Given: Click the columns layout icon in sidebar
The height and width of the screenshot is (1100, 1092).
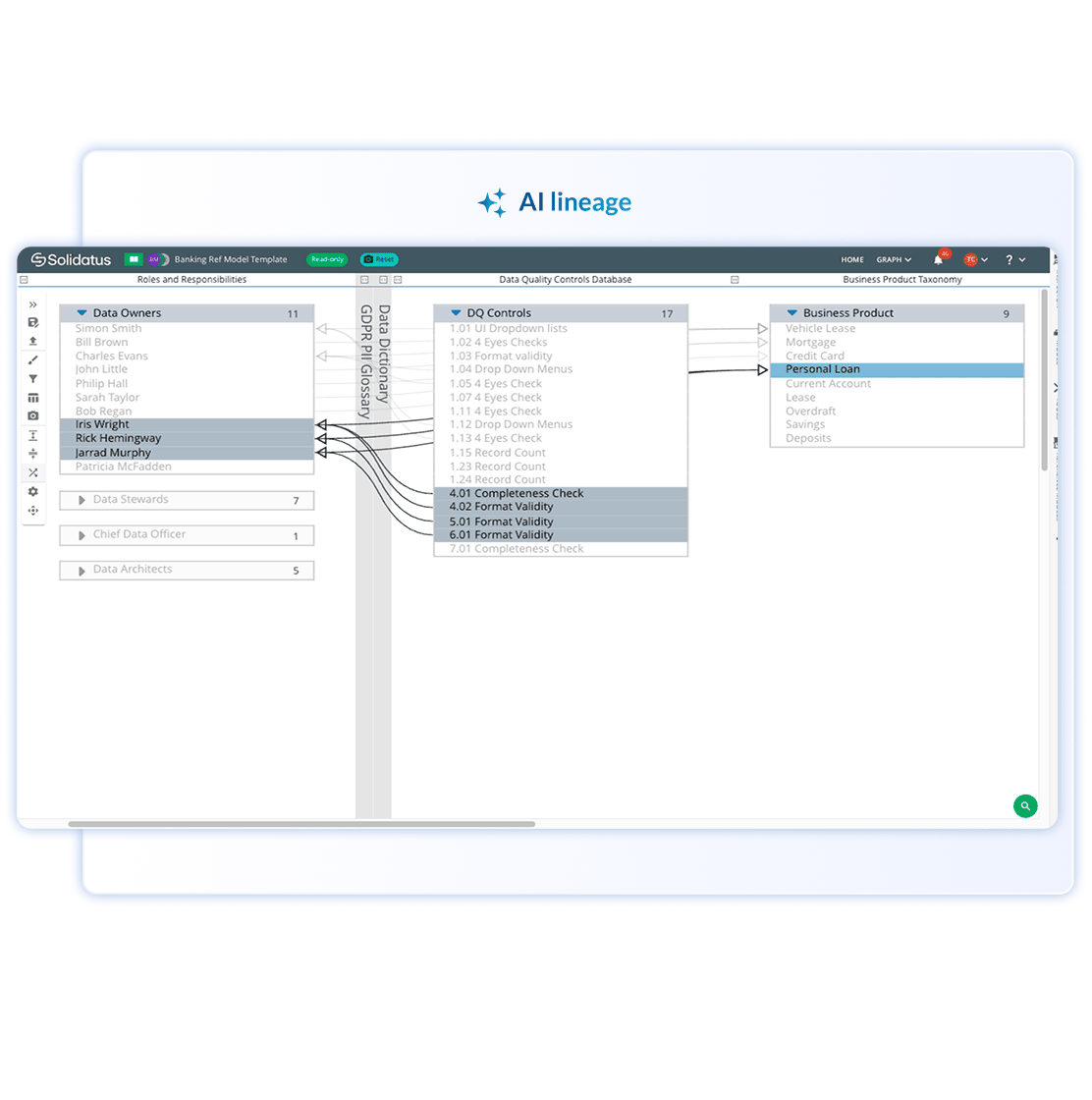Looking at the screenshot, I should [32, 398].
